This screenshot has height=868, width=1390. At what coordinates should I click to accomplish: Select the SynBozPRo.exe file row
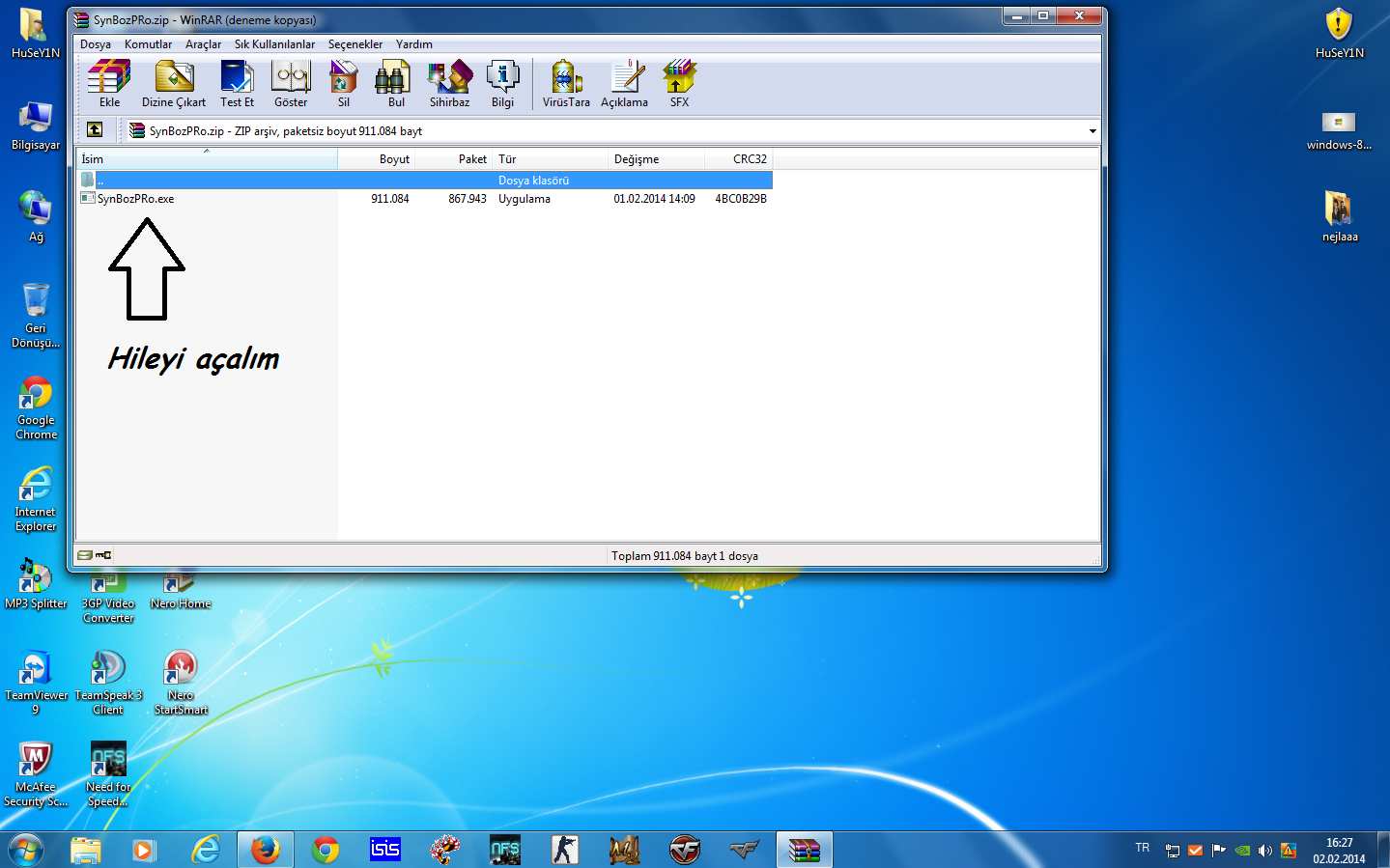(x=425, y=199)
